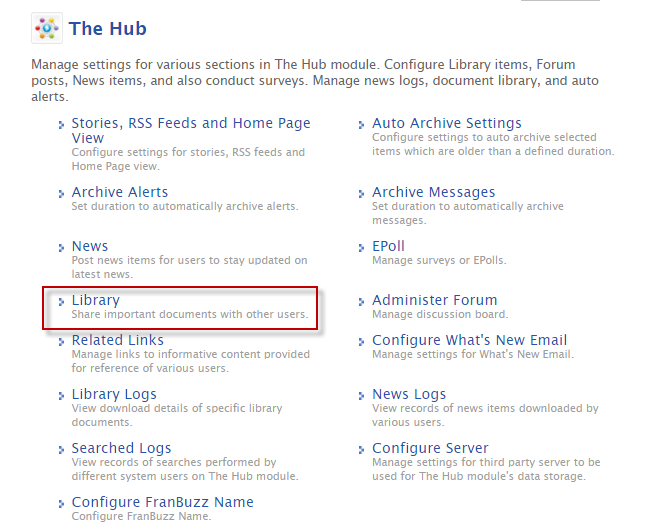Screen dimensions: 661x527
Task: Click the arrow bullet beside News
Action: click(x=62, y=247)
